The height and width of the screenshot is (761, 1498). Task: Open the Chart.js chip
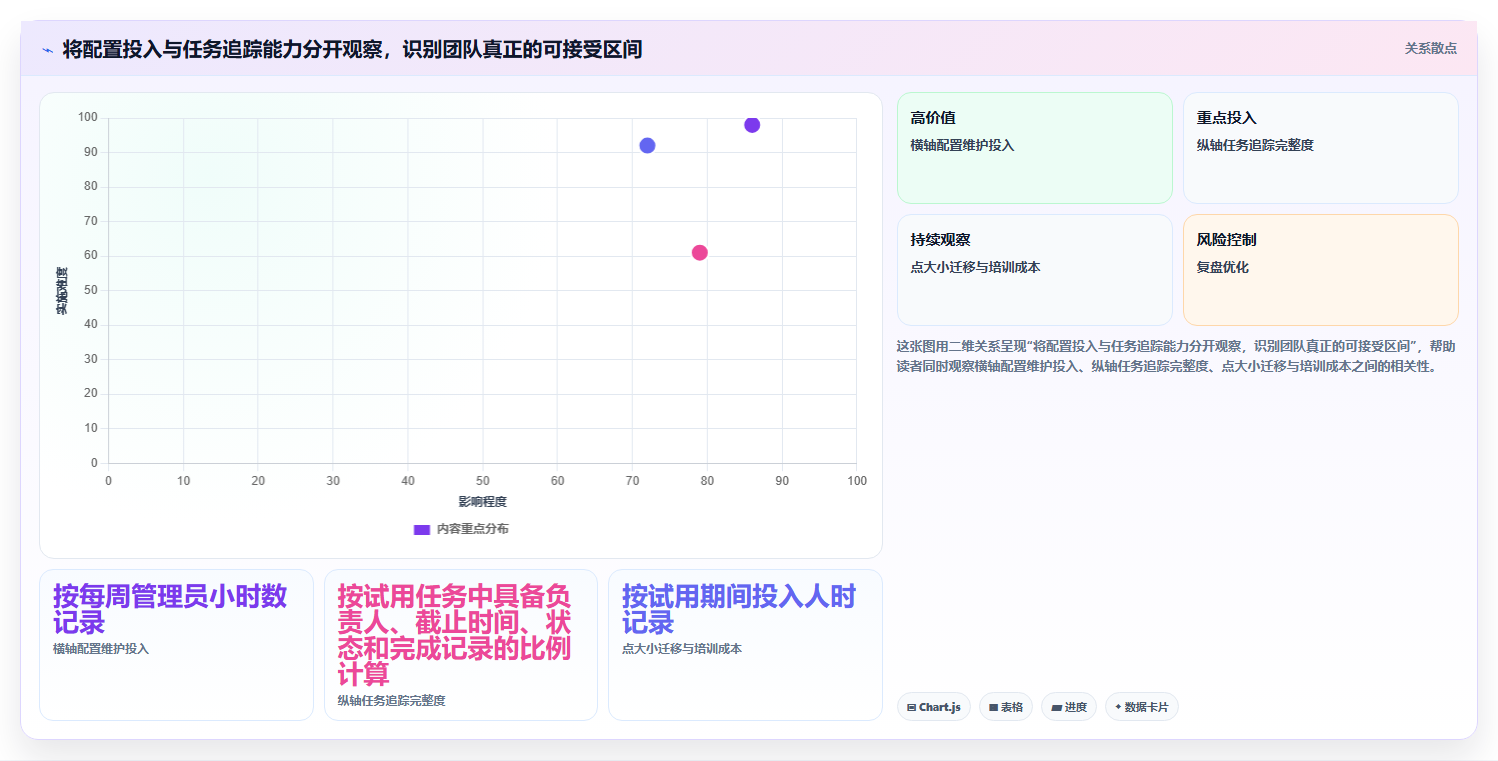pyautogui.click(x=933, y=707)
